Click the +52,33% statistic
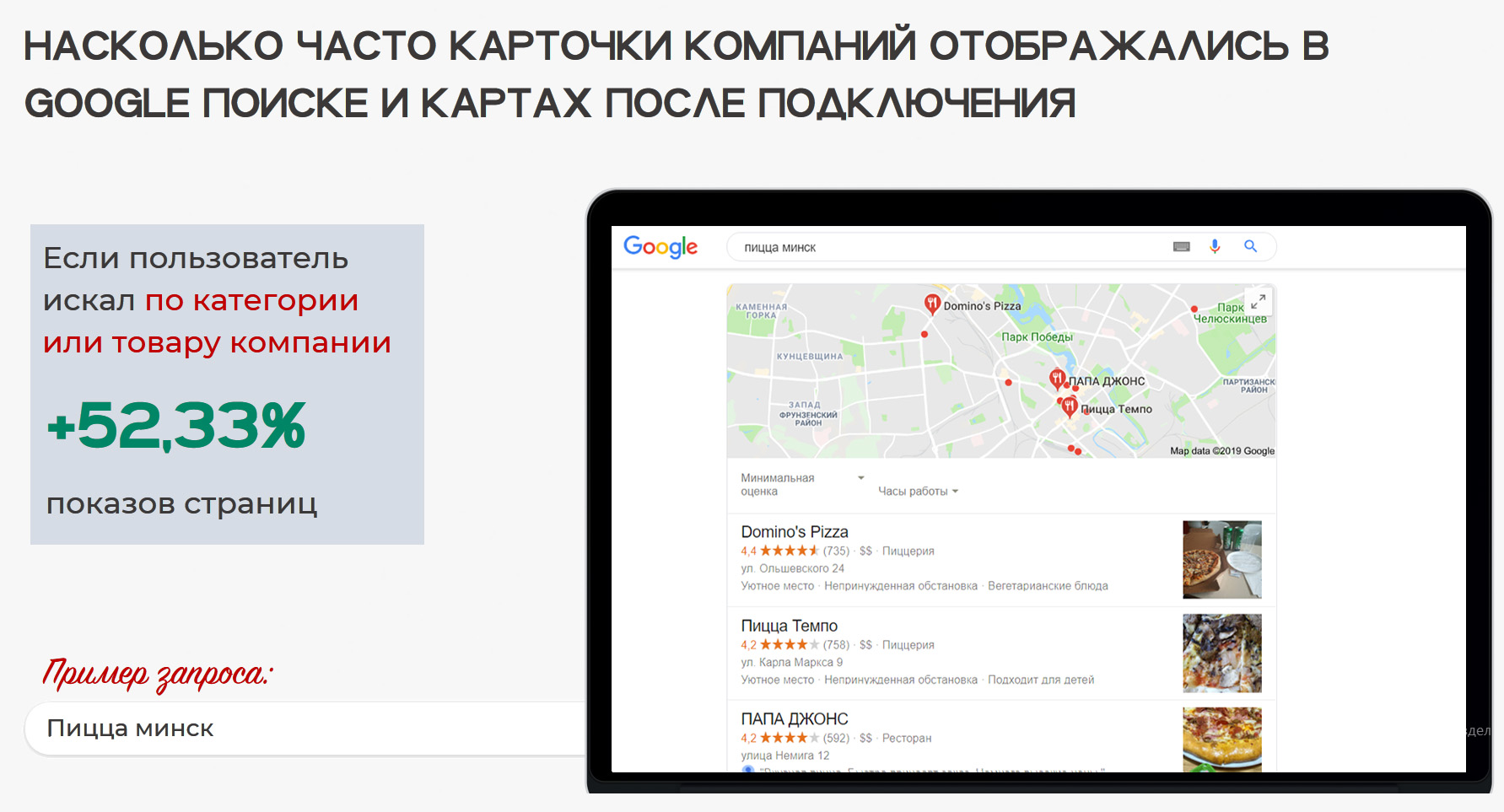The height and width of the screenshot is (812, 1504). click(176, 426)
